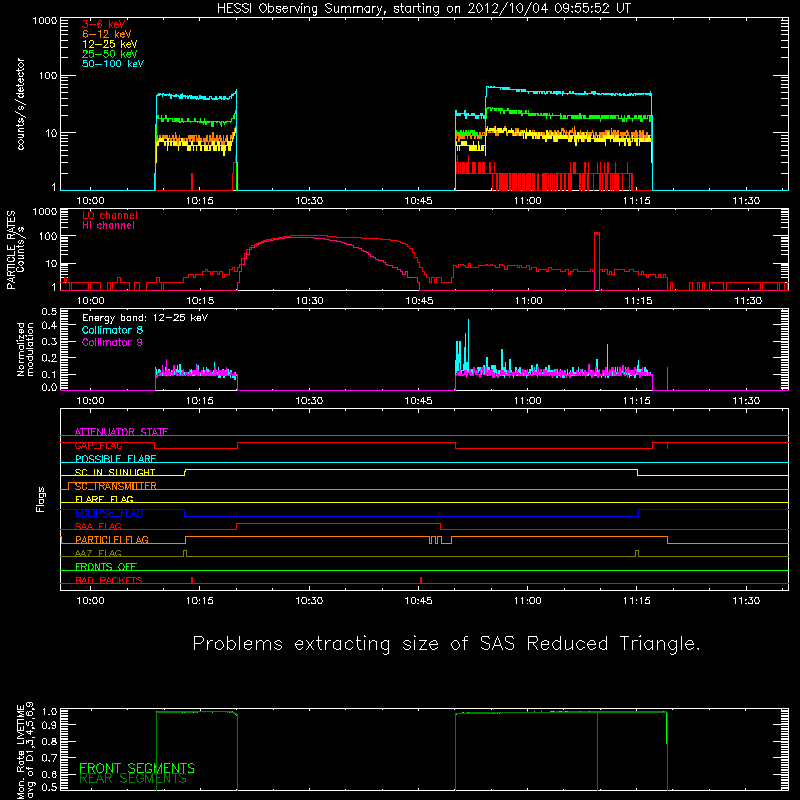Click the FLARE_FLAG label
Screen dimensions: 800x800
(104, 499)
